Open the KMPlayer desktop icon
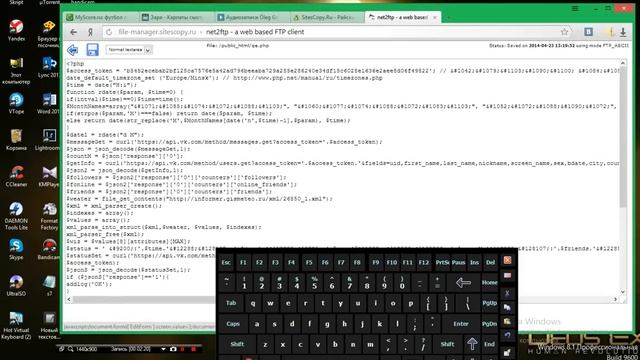Screen dimensions: 640x360 [49, 176]
